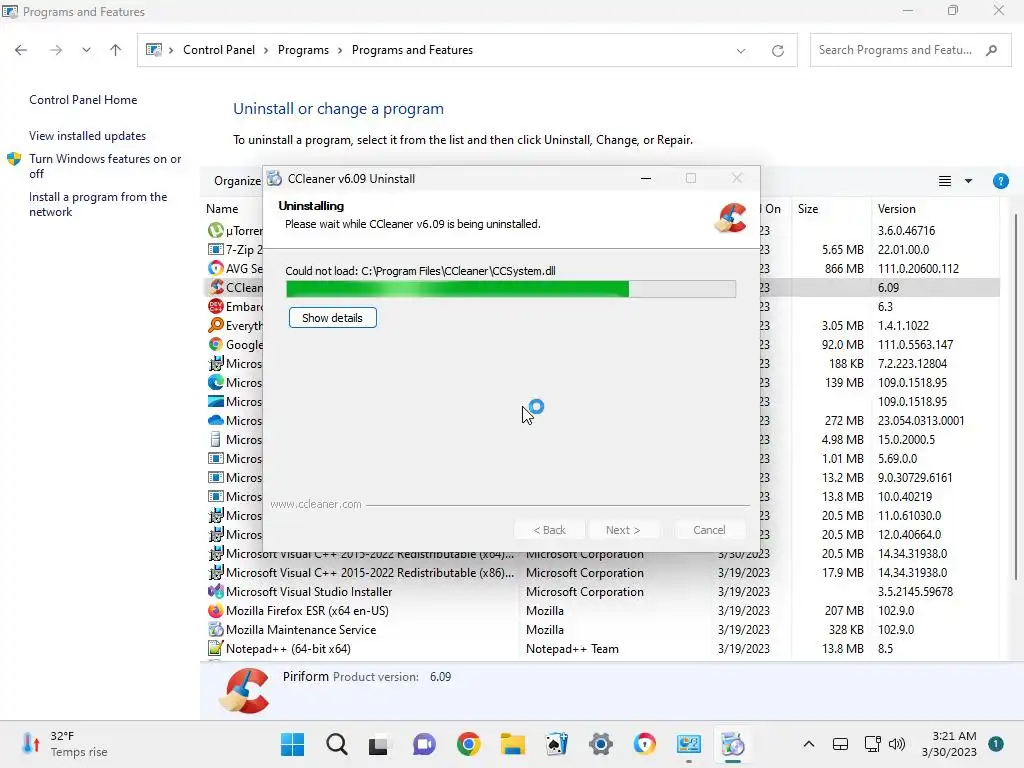Select the µTorrent program icon
This screenshot has height=768, width=1024.
[216, 230]
